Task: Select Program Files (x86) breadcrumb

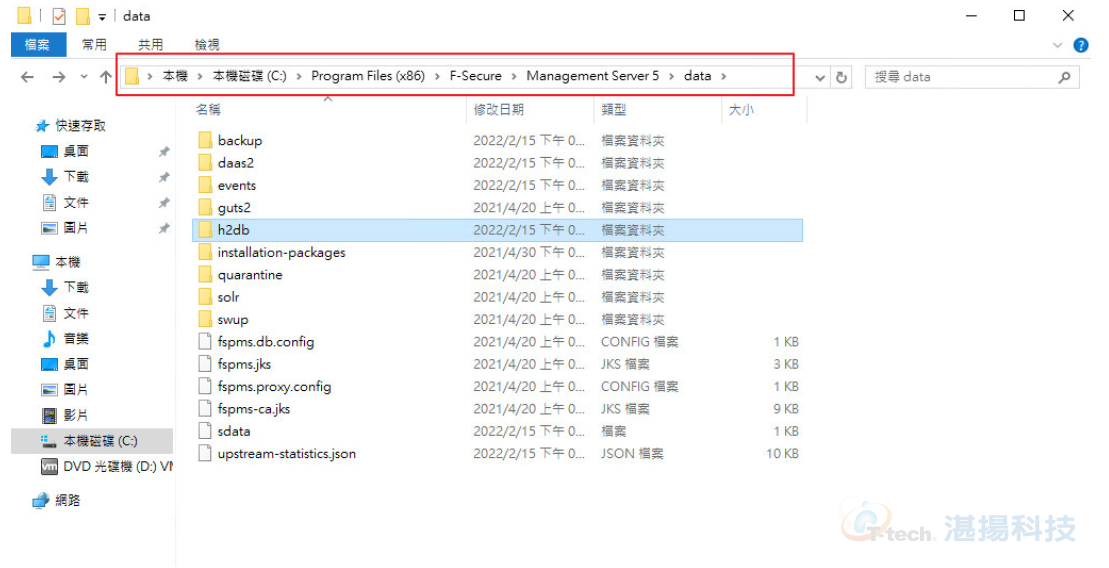Action: click(368, 76)
